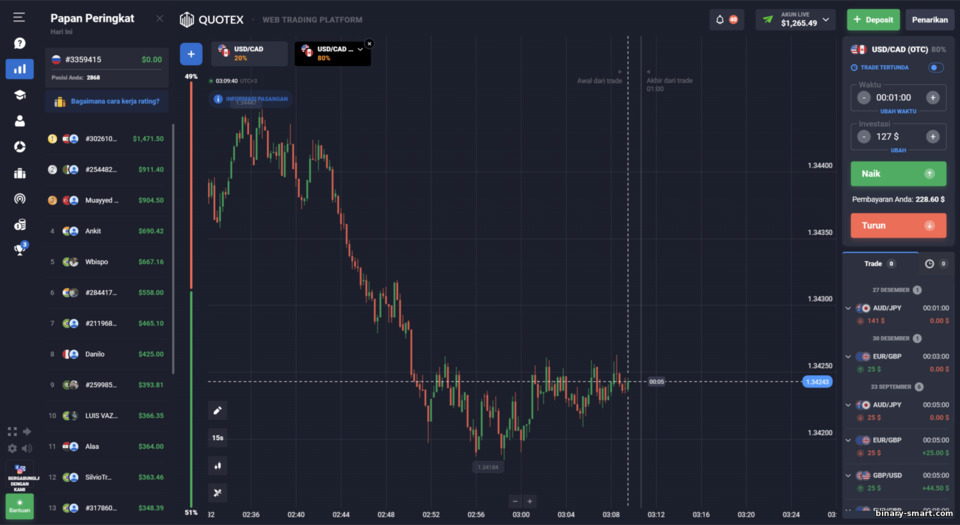Show Informasi Pasangan pair info

point(251,99)
